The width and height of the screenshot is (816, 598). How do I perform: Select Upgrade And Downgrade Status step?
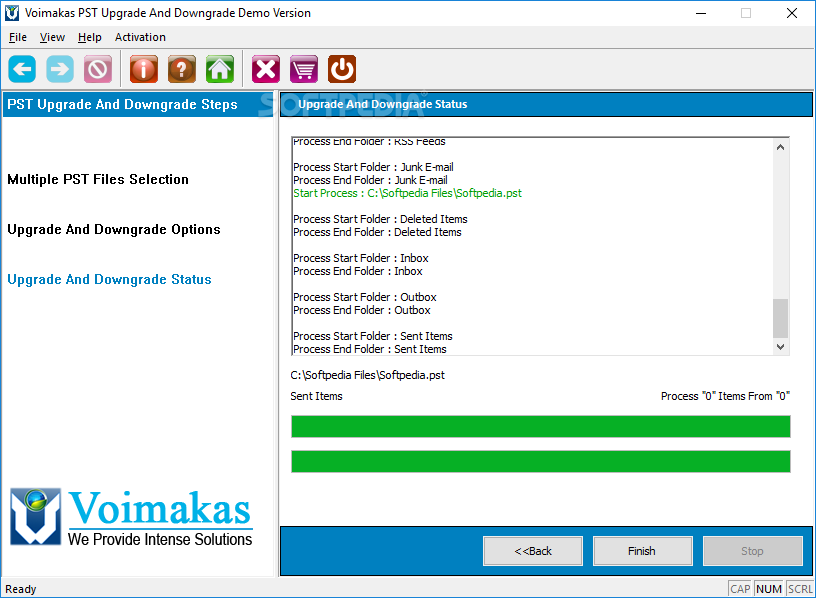tap(109, 279)
